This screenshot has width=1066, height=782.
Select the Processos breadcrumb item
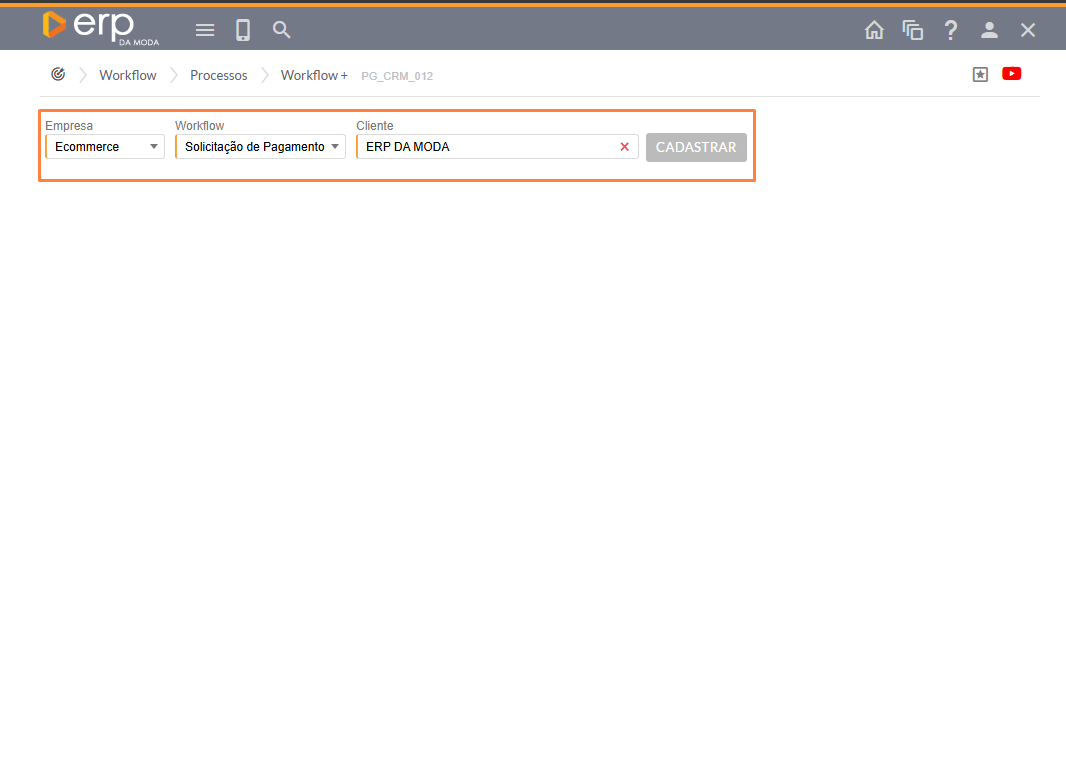[218, 75]
